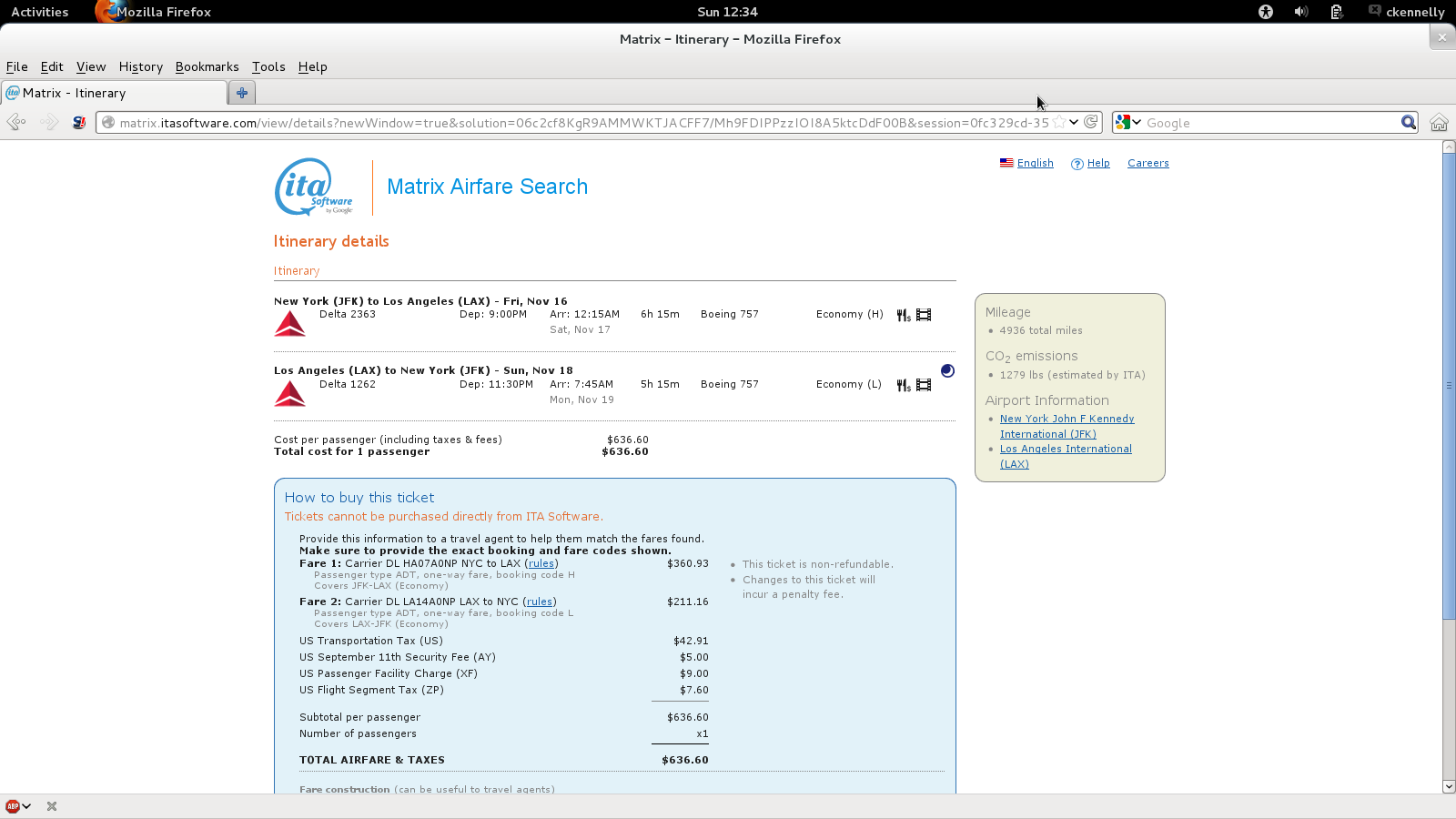The width and height of the screenshot is (1456, 819).
Task: Click the 'Itinerary details' heading
Action: [331, 241]
